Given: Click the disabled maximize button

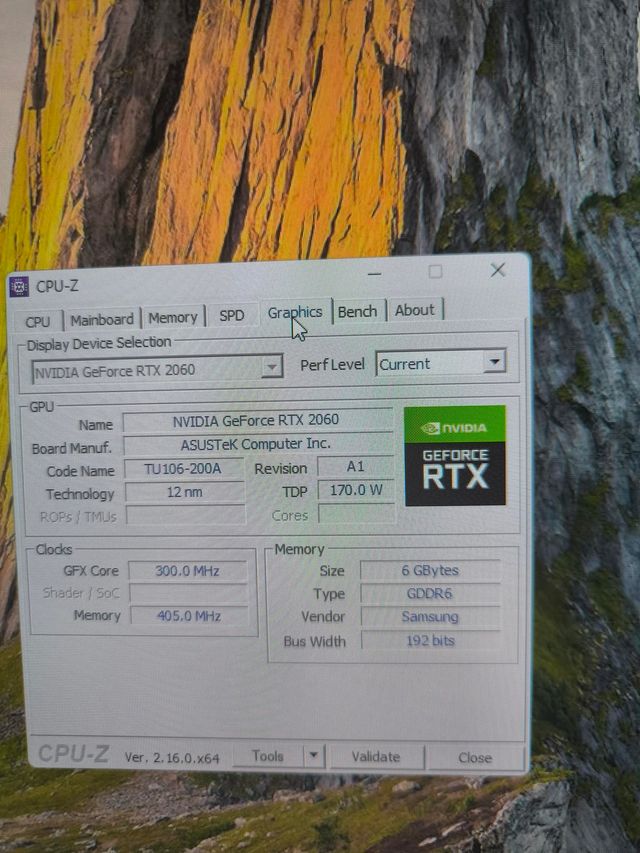Looking at the screenshot, I should coord(435,271).
